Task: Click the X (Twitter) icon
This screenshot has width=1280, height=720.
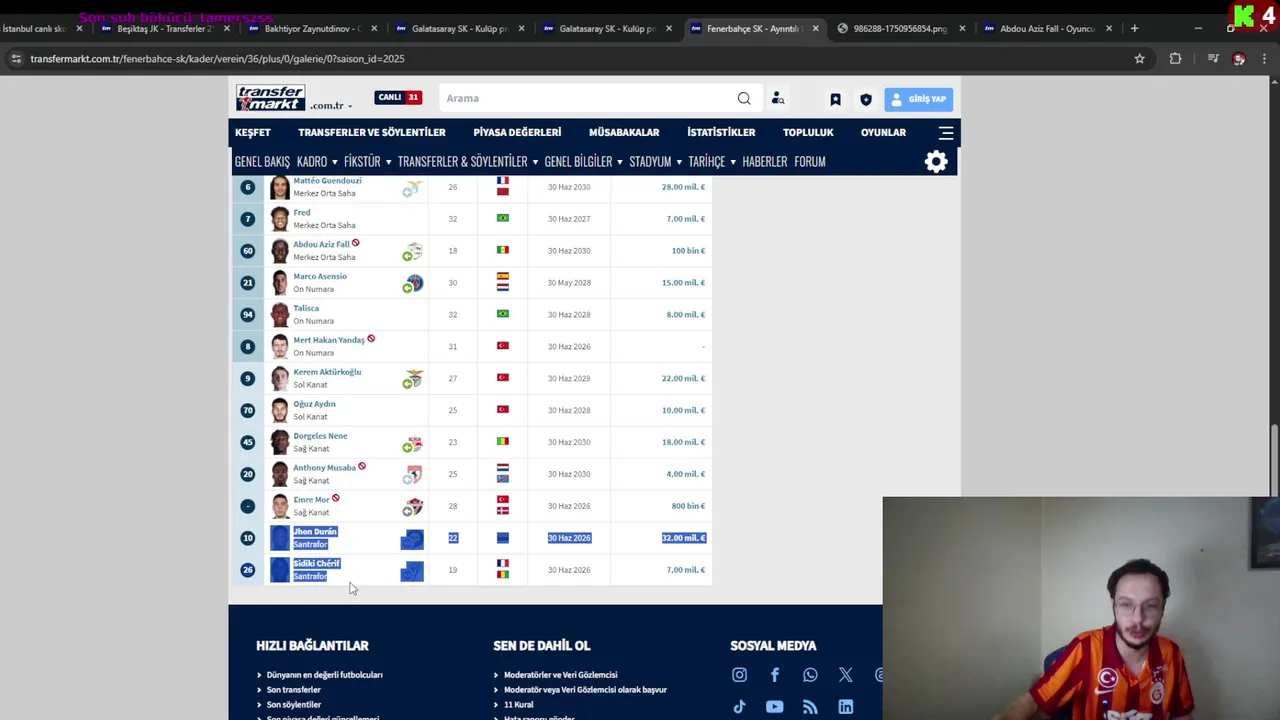Action: [x=846, y=675]
